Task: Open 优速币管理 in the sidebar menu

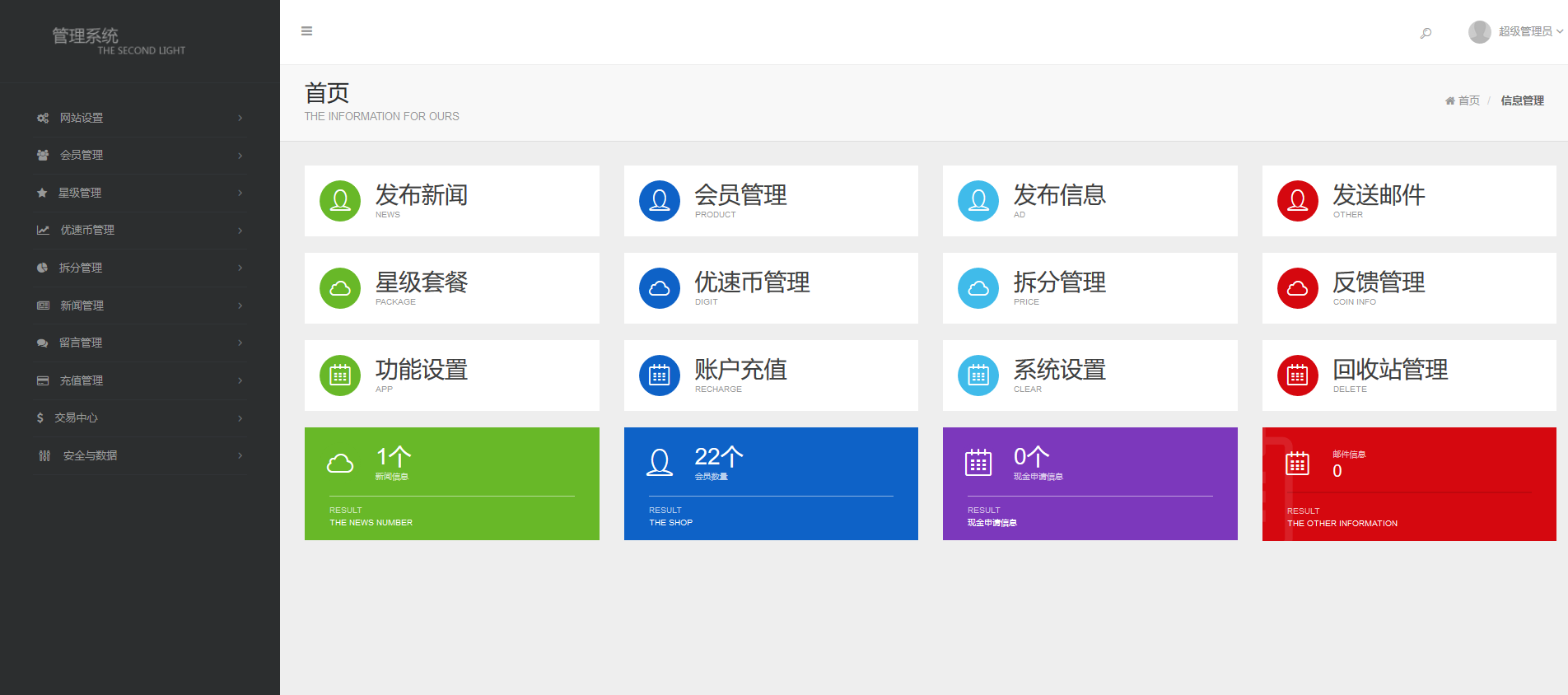Action: [x=87, y=231]
